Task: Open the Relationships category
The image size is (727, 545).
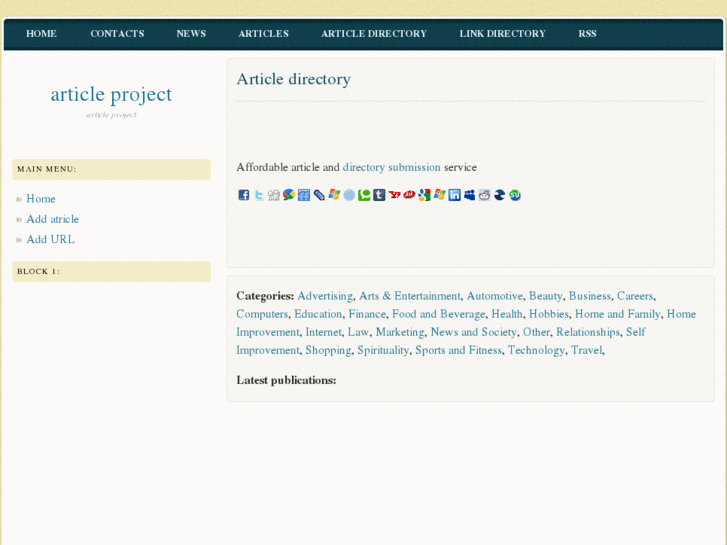Action: click(x=588, y=332)
